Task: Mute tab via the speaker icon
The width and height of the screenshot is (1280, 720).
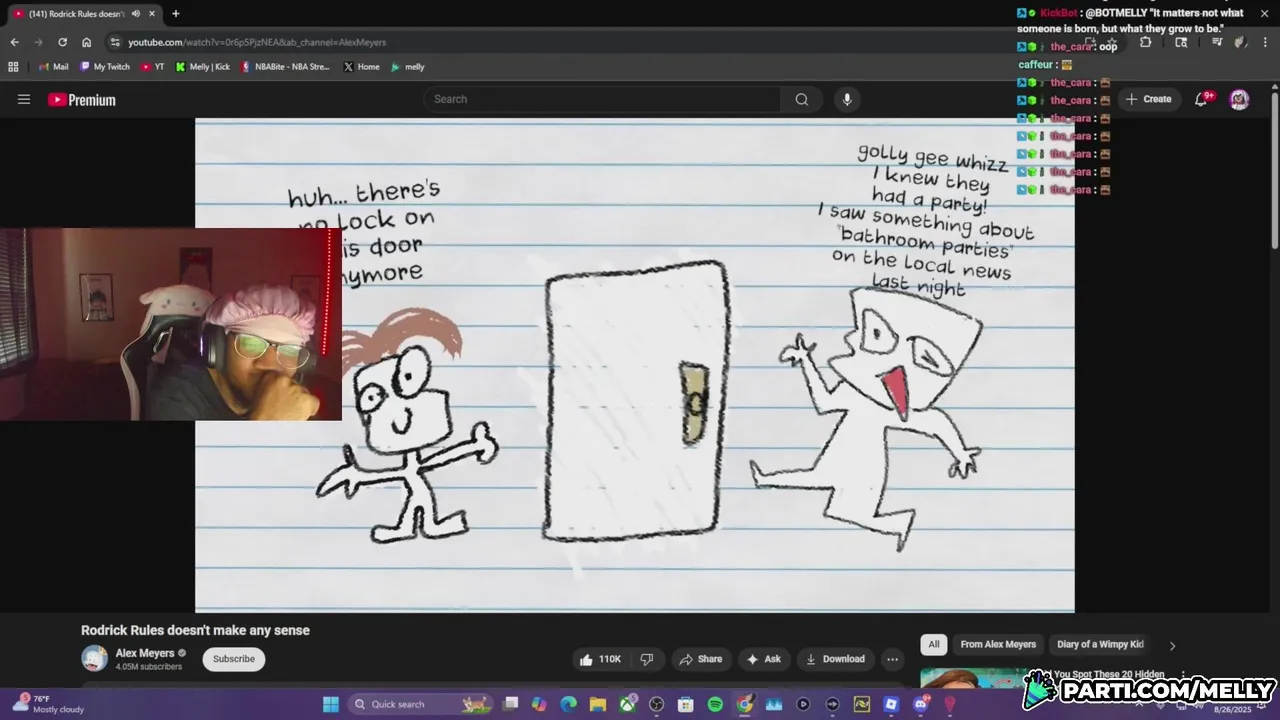Action: click(135, 14)
